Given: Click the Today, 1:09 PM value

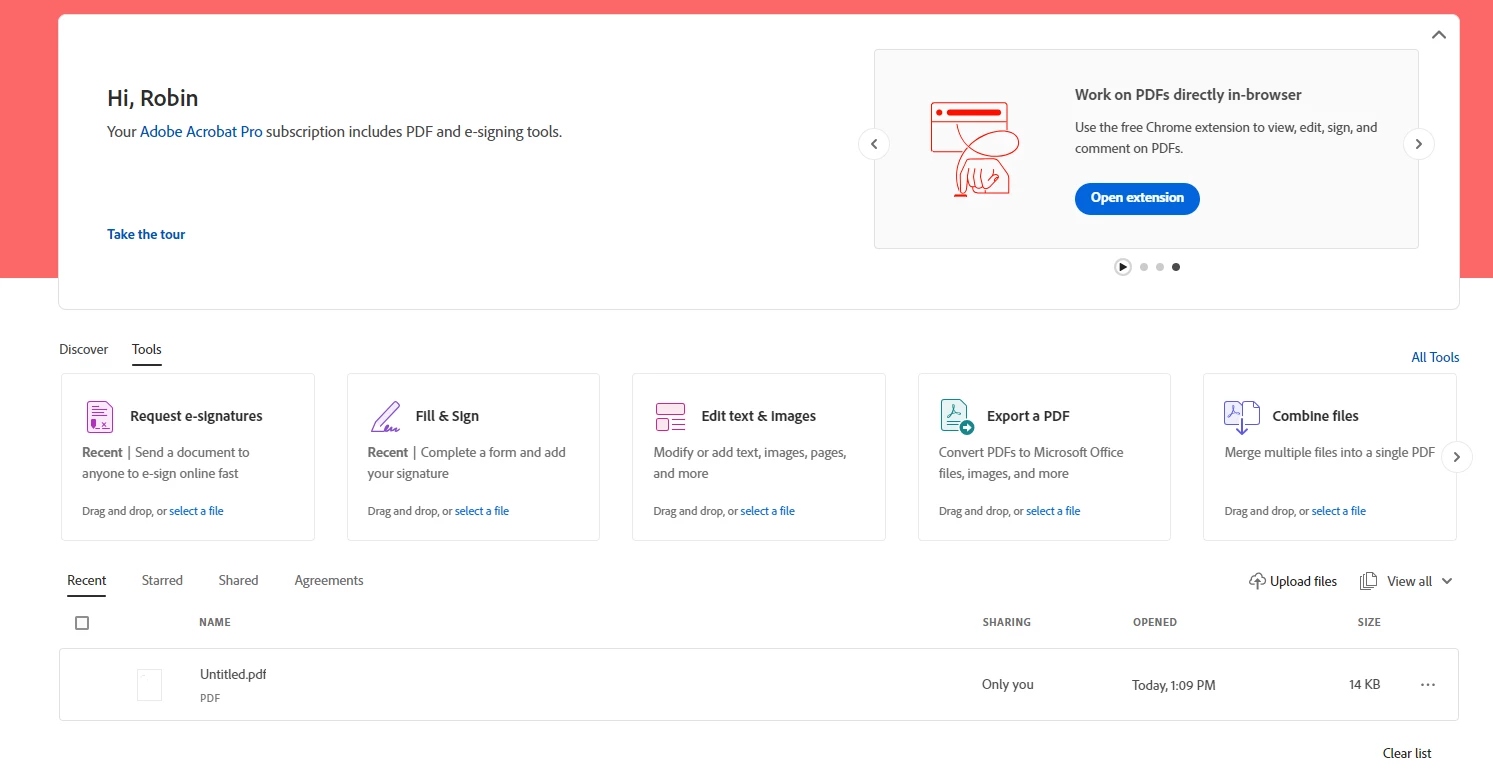Looking at the screenshot, I should pyautogui.click(x=1174, y=685).
